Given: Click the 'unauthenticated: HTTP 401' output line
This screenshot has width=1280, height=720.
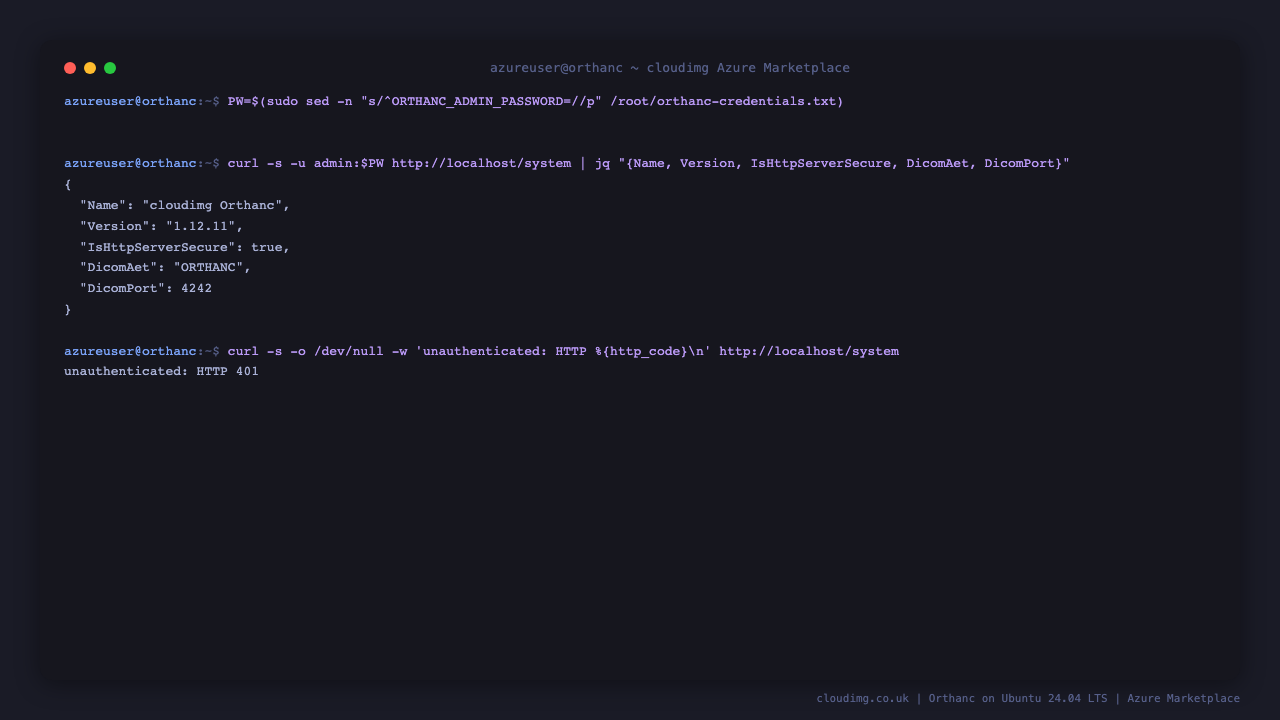Looking at the screenshot, I should pyautogui.click(x=161, y=371).
